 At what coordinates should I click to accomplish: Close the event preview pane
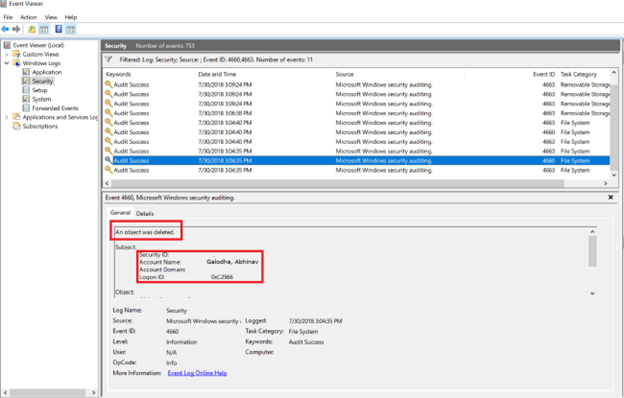point(610,197)
